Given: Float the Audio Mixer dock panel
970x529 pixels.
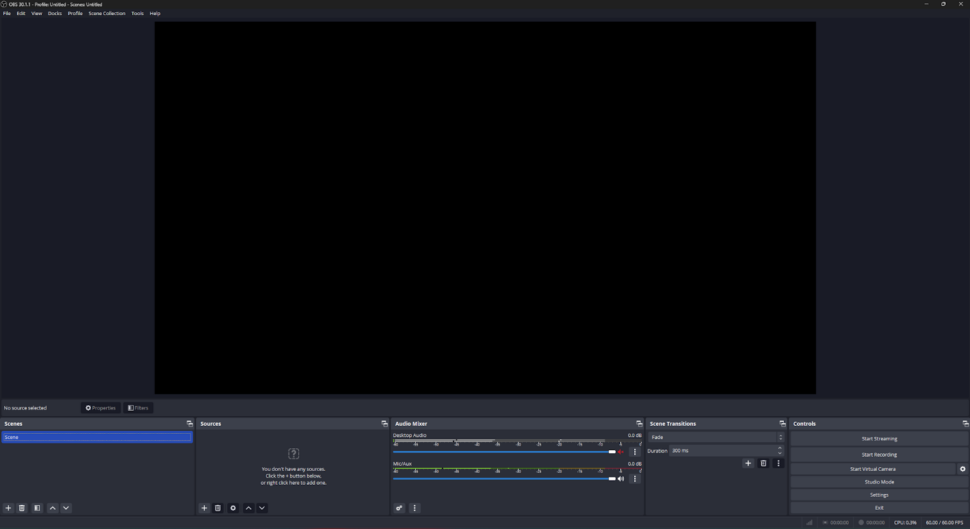Looking at the screenshot, I should [x=639, y=424].
